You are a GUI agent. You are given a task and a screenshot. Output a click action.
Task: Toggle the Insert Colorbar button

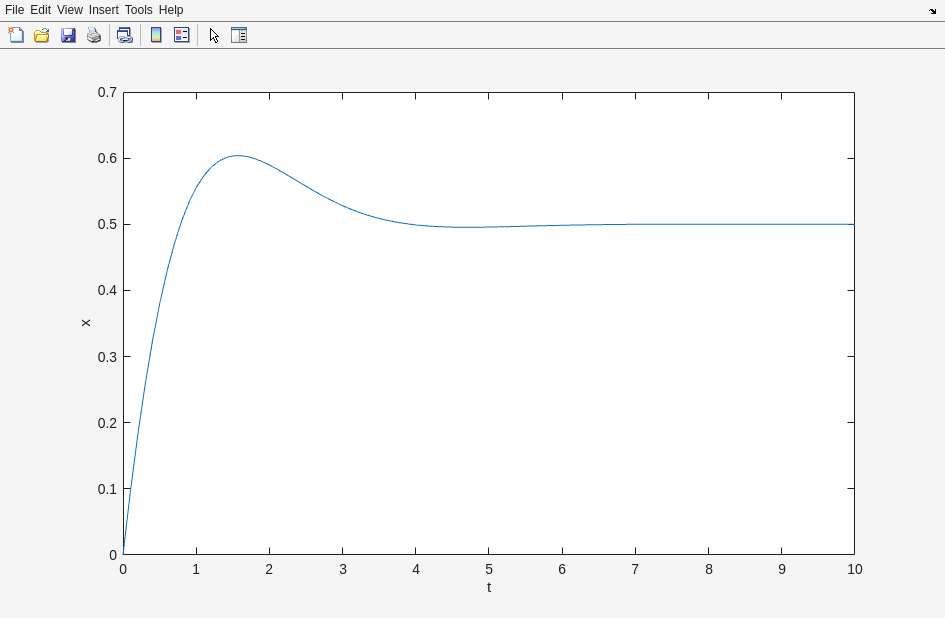[156, 35]
